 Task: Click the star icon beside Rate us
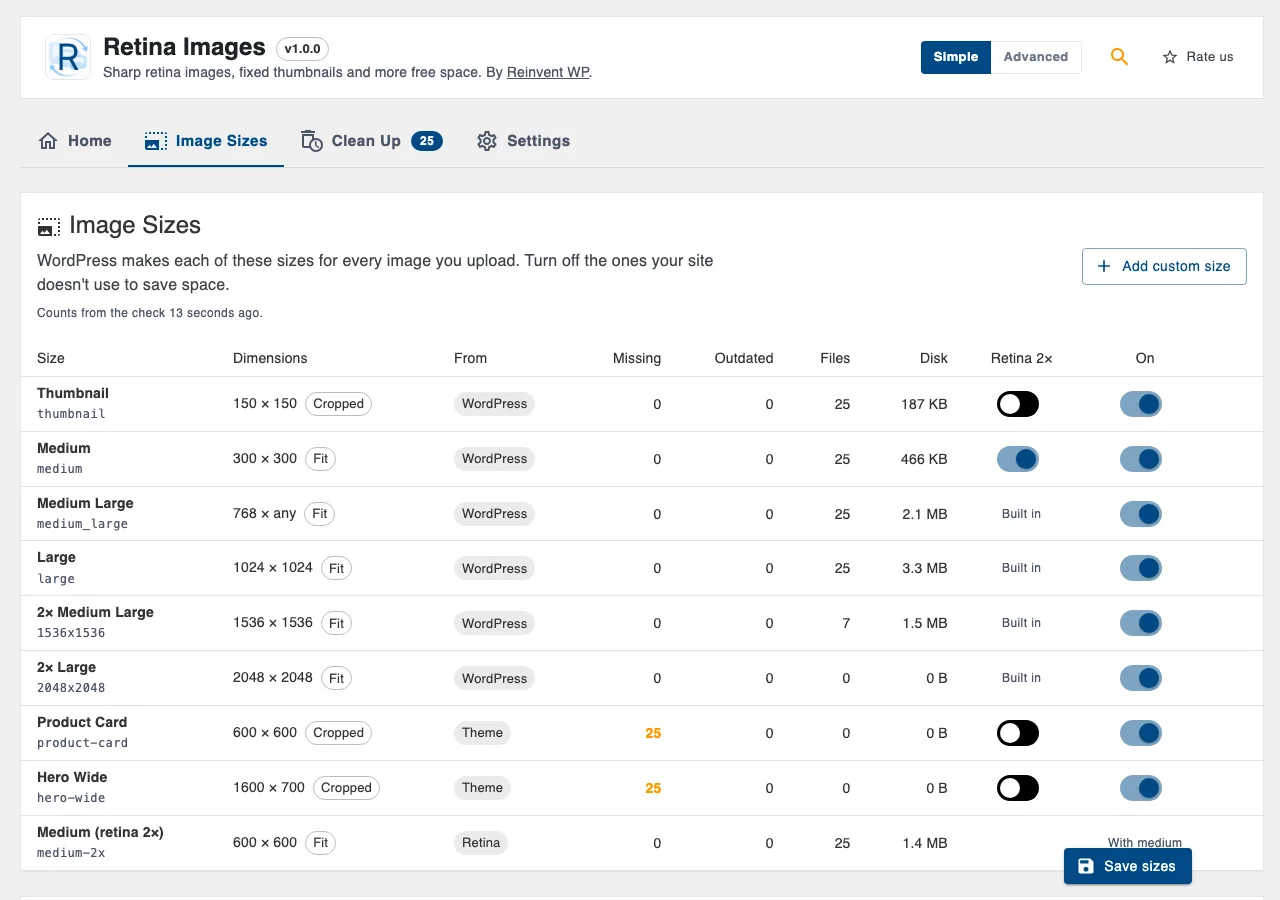pos(1169,57)
